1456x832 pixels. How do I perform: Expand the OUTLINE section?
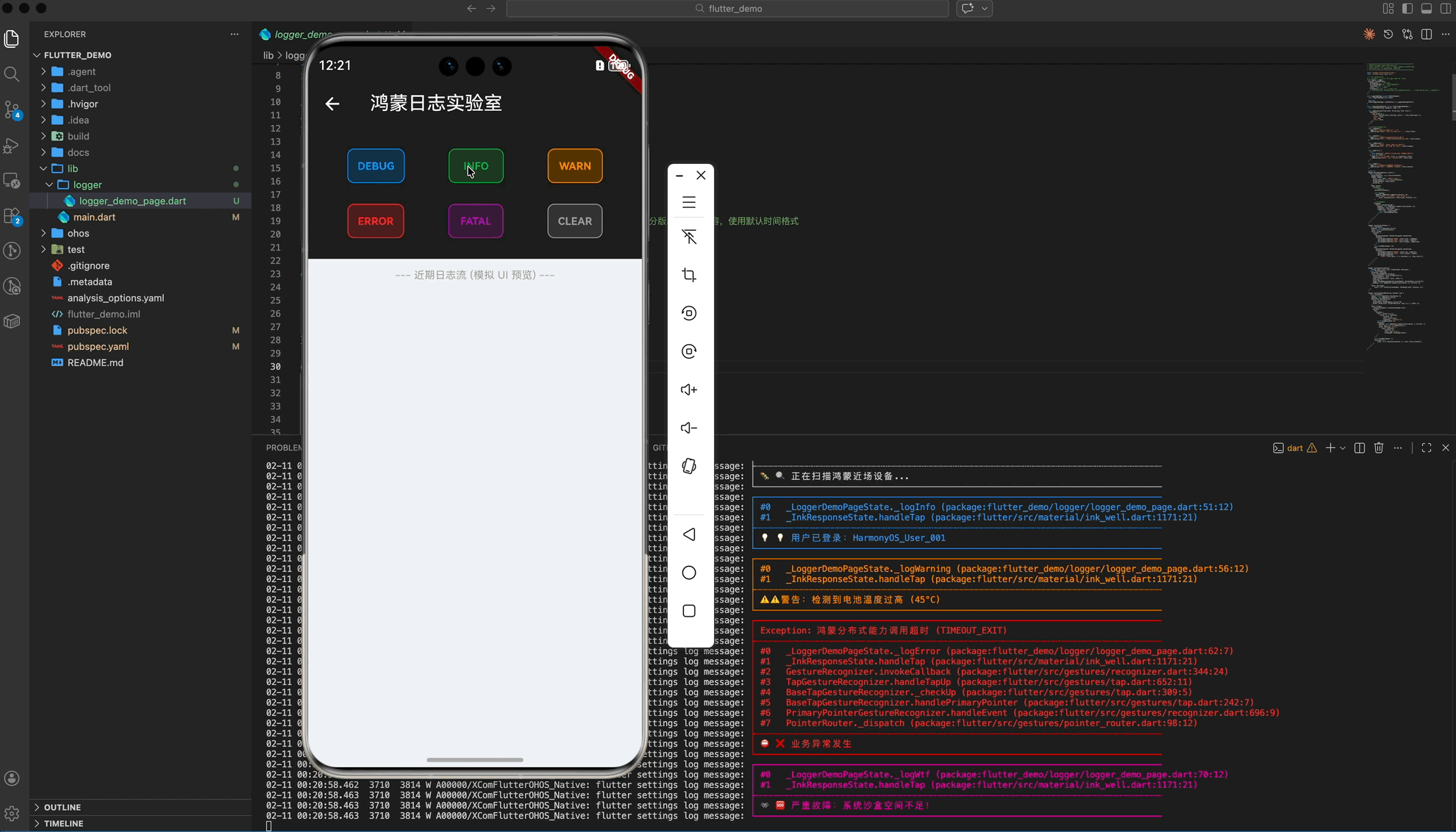(62, 807)
